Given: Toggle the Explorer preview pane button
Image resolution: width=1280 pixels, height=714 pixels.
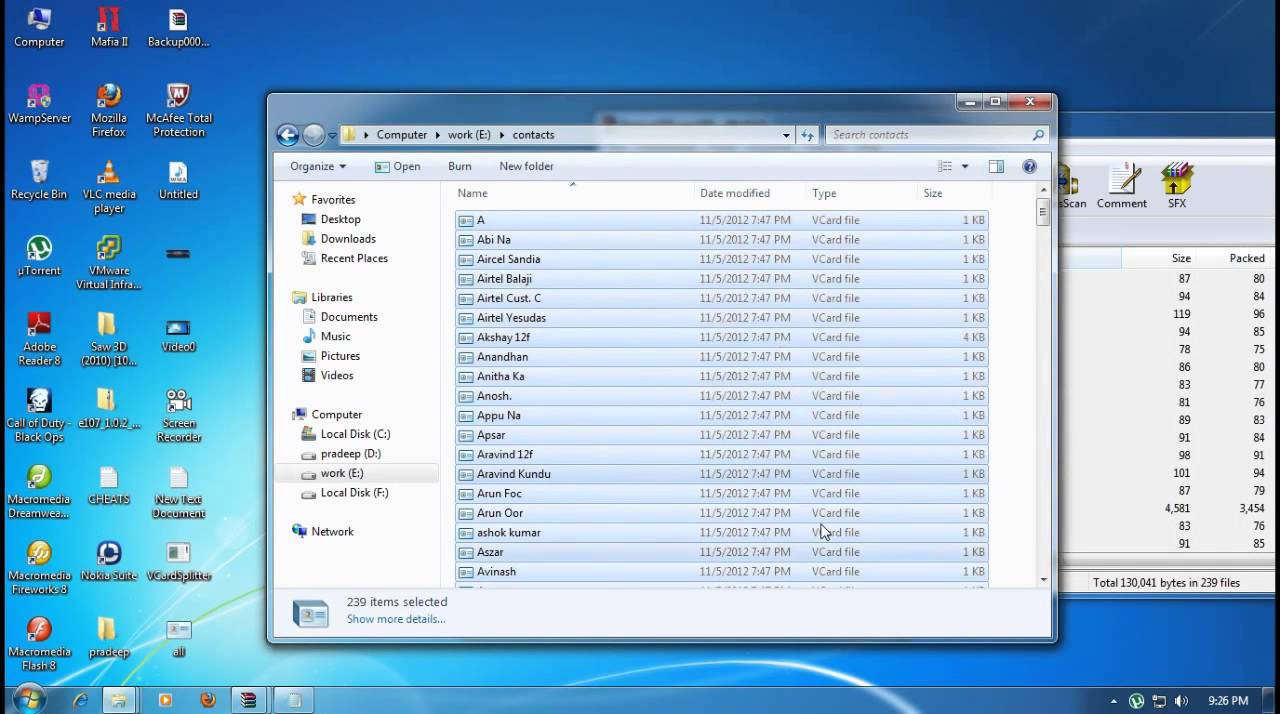Looking at the screenshot, I should tap(996, 166).
